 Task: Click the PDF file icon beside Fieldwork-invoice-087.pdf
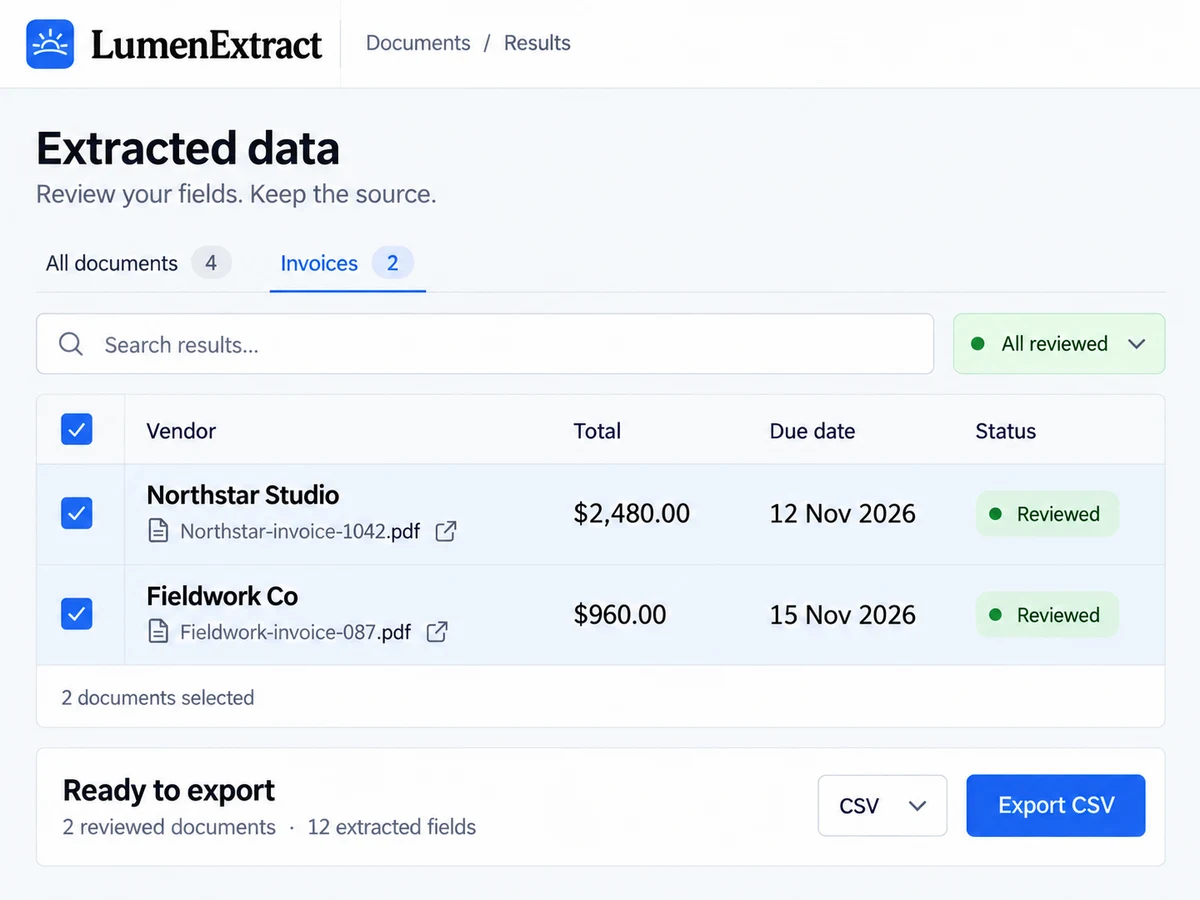coord(158,632)
